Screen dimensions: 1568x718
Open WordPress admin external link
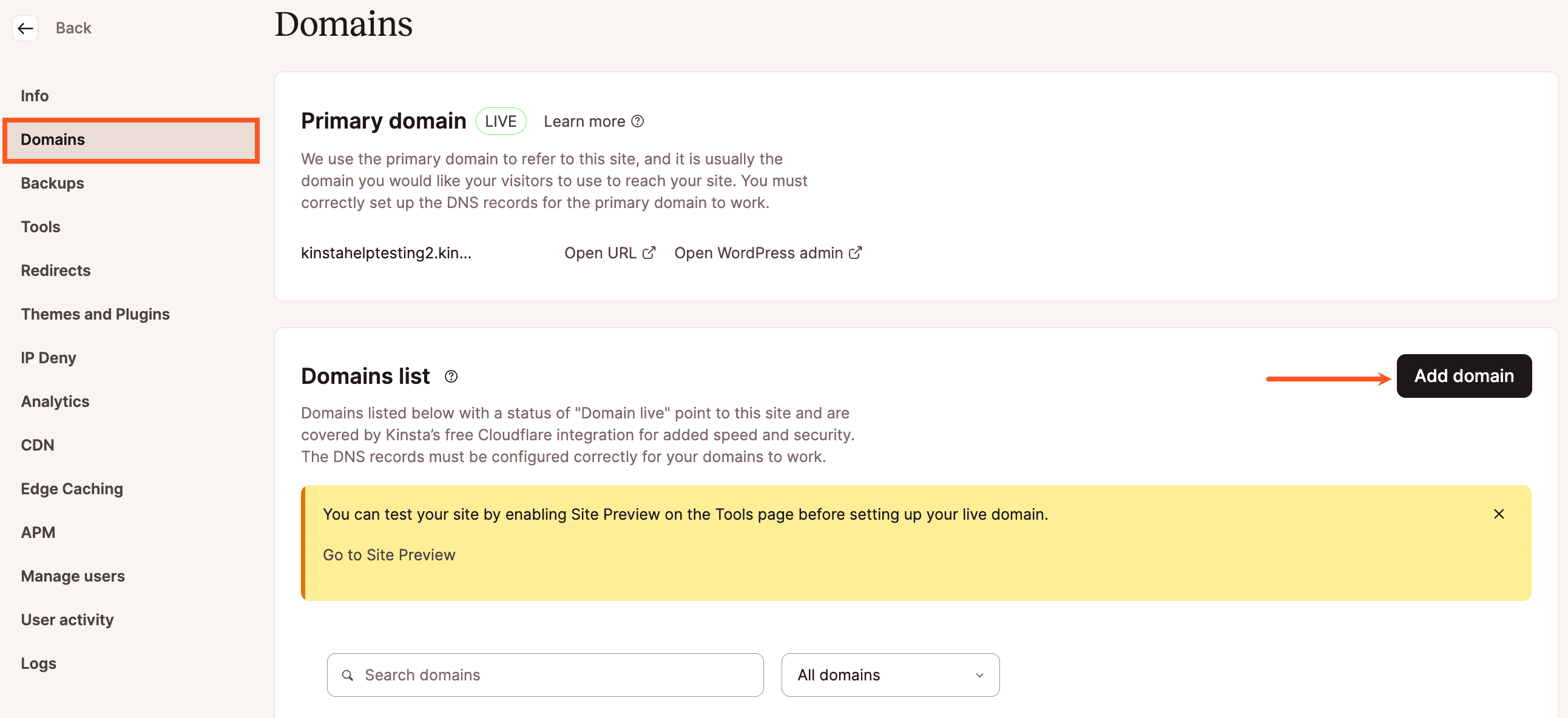point(768,253)
